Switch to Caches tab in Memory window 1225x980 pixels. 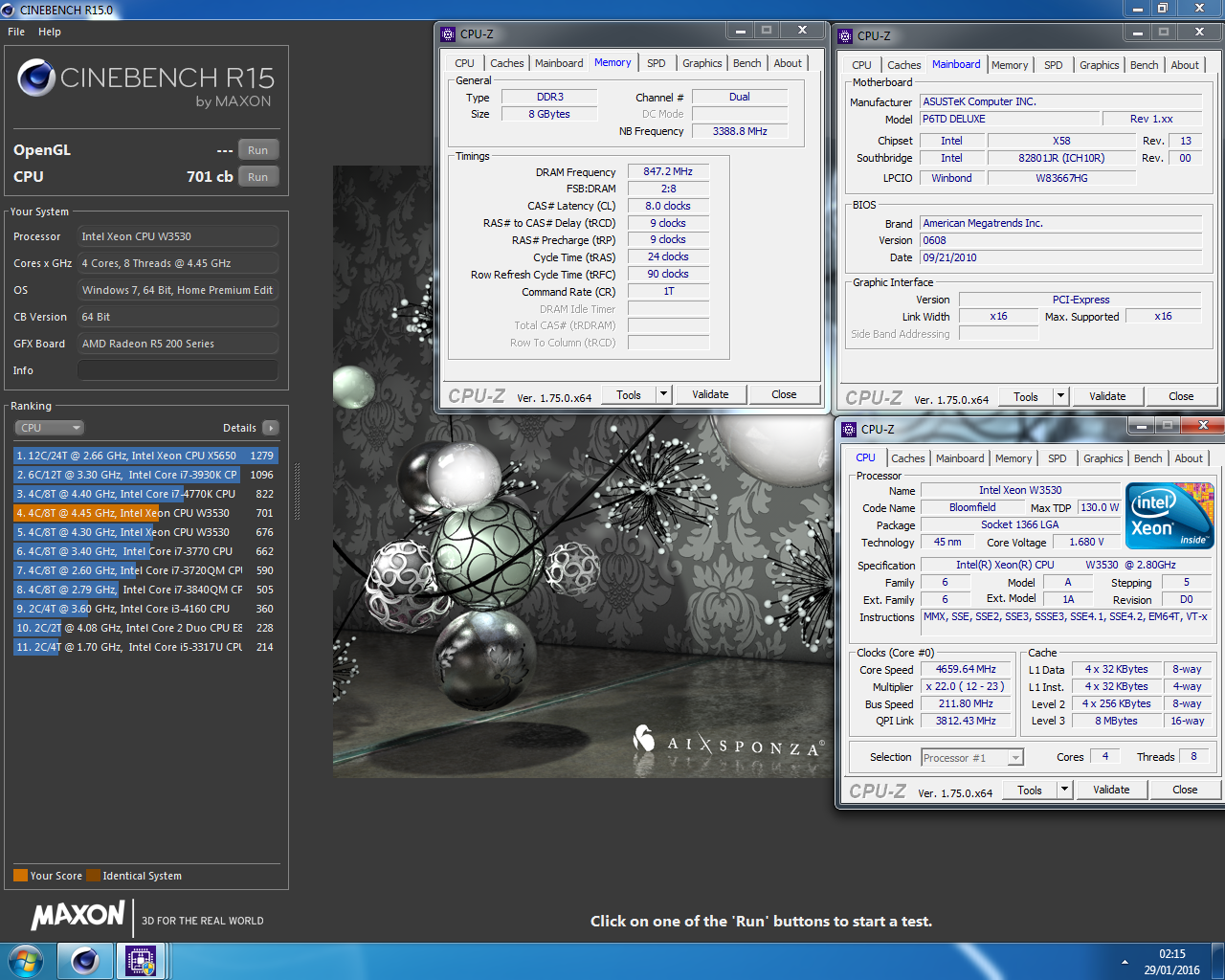(506, 63)
